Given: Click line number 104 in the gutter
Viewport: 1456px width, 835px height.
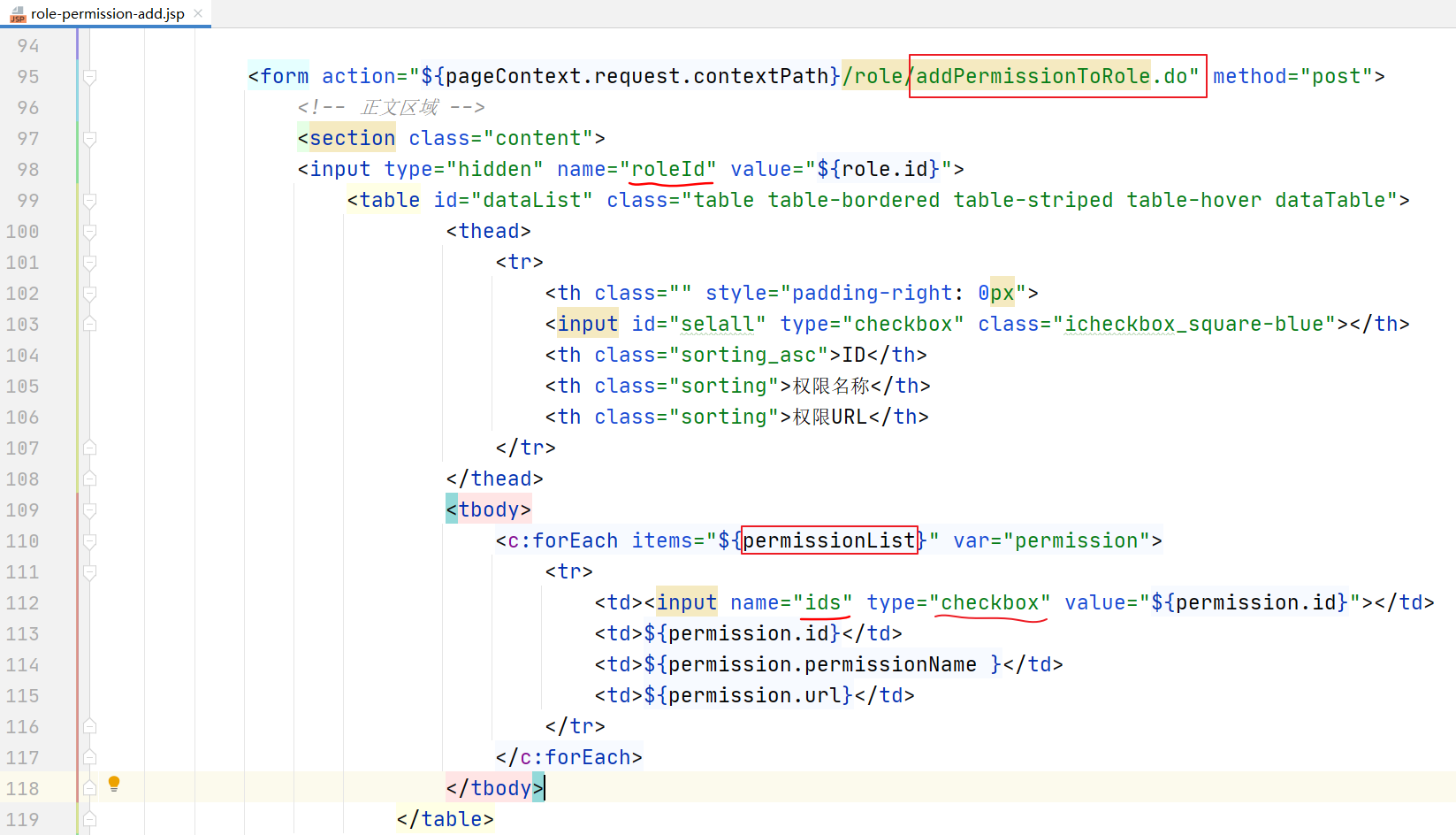Looking at the screenshot, I should pyautogui.click(x=22, y=356).
